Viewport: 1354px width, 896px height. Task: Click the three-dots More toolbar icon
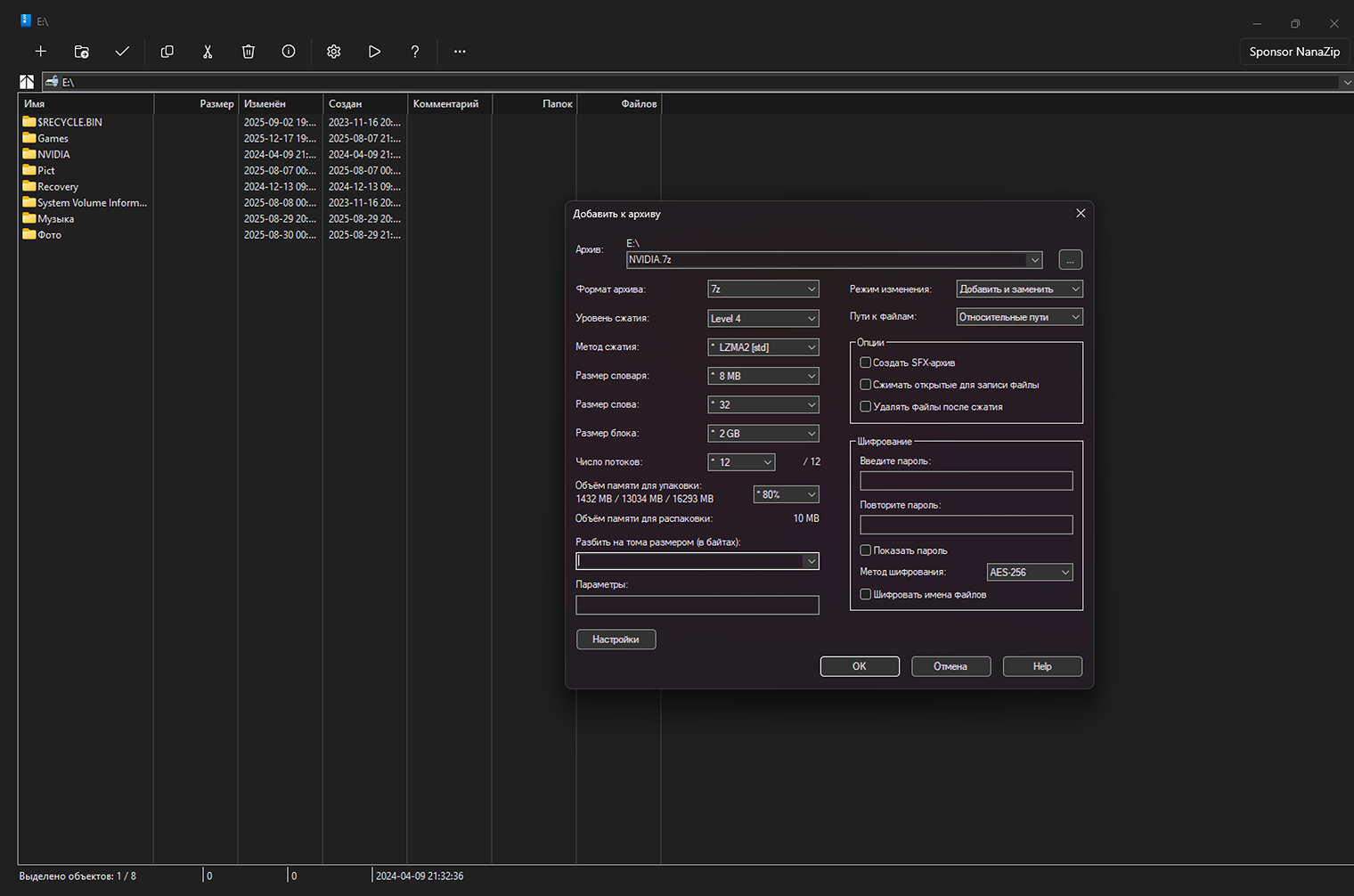(460, 52)
